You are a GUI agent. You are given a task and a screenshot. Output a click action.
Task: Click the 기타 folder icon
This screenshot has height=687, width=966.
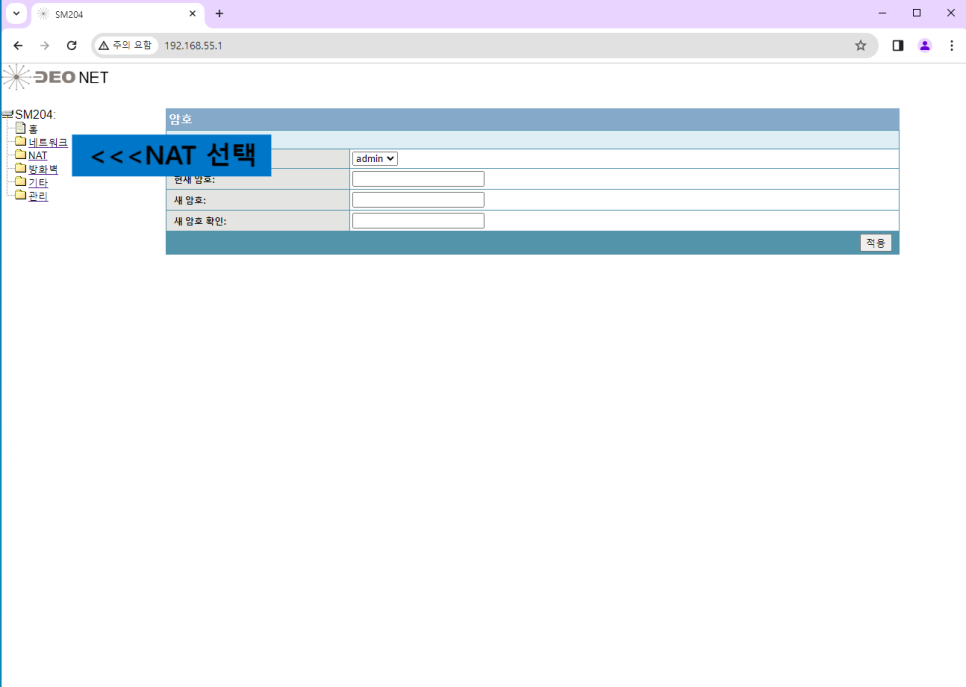tap(20, 182)
